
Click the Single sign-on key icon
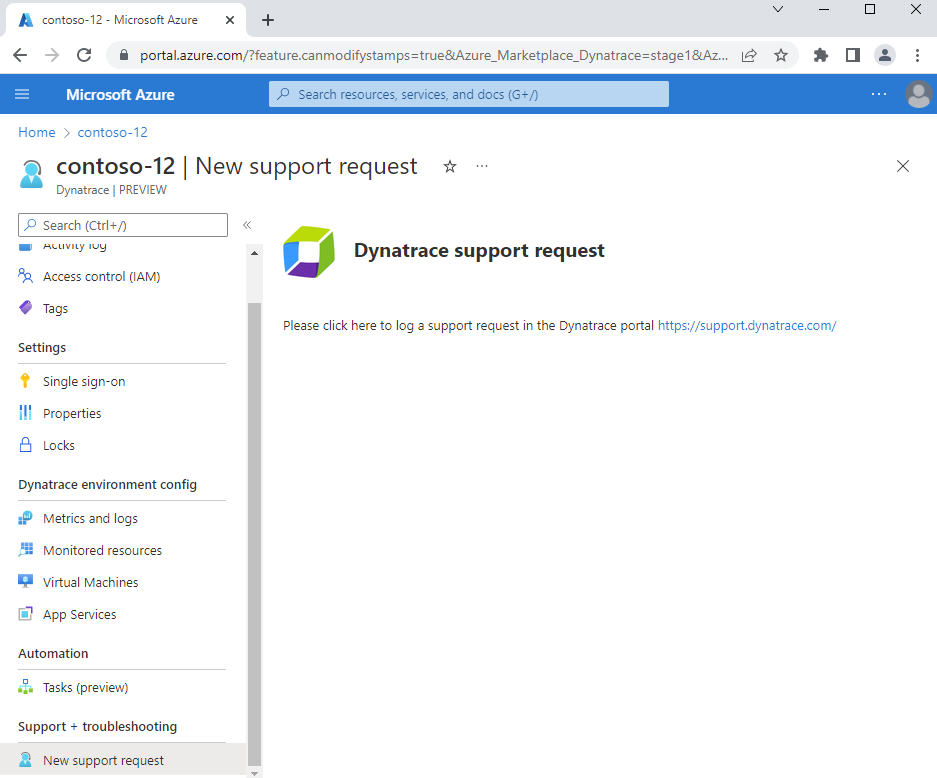pyautogui.click(x=25, y=381)
